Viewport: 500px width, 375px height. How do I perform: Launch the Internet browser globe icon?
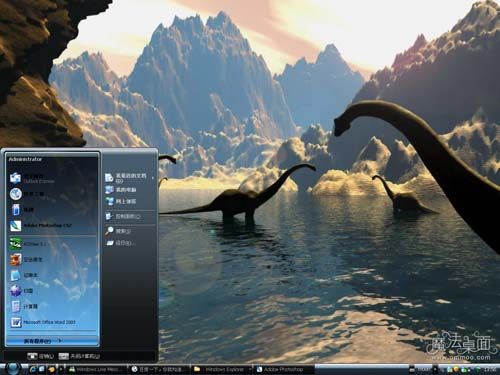point(52,194)
